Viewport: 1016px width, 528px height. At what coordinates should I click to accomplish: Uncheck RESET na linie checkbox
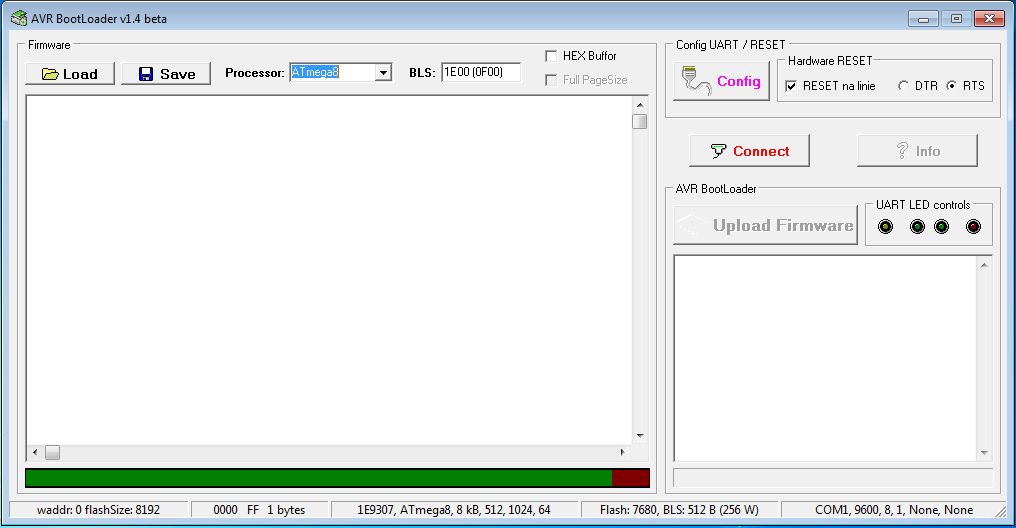[791, 86]
